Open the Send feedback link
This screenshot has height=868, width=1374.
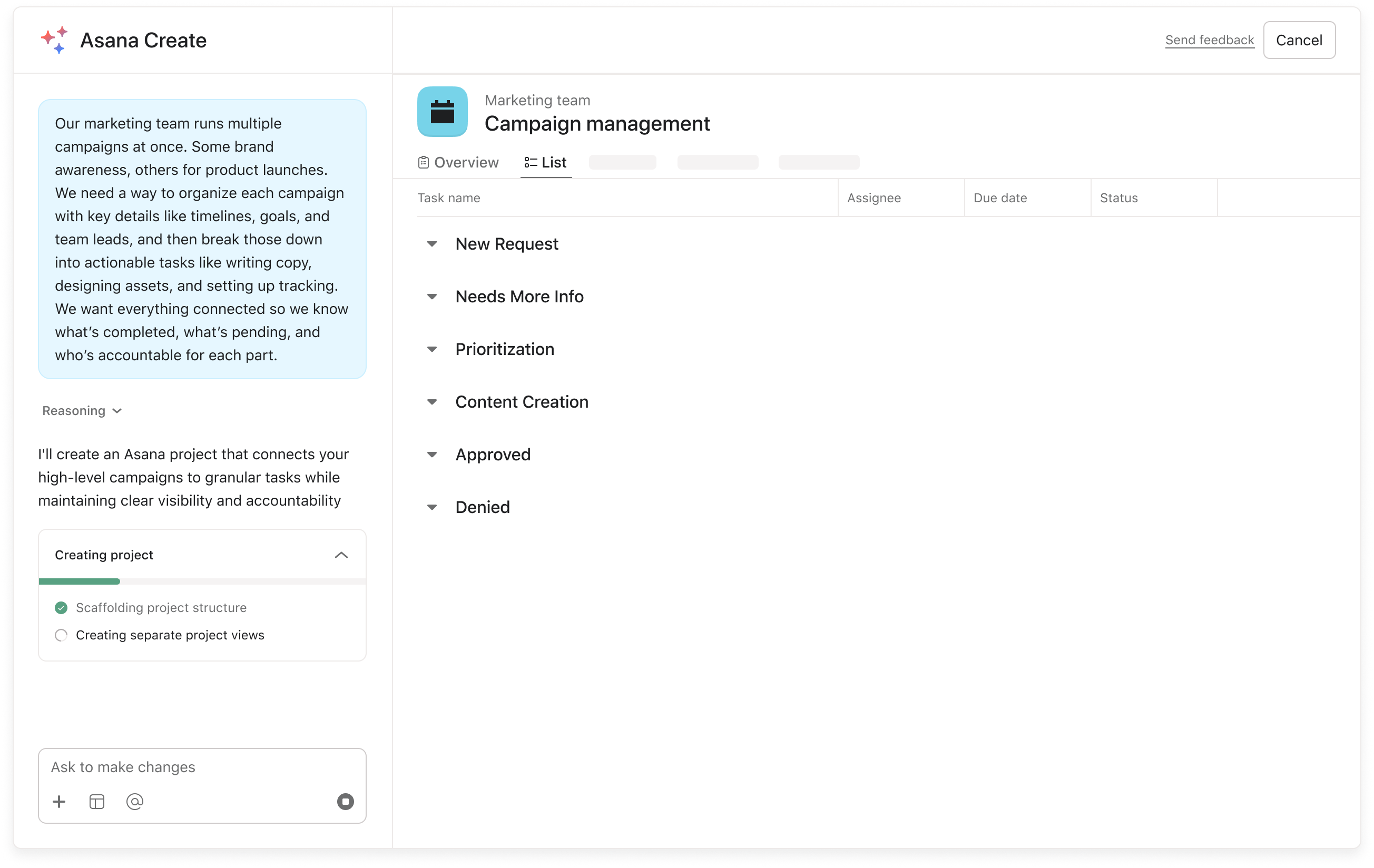tap(1209, 40)
